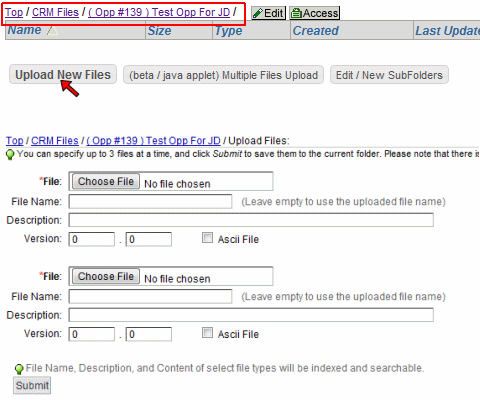Click Edit / New SubFolders button
480x400 pixels.
(389, 75)
